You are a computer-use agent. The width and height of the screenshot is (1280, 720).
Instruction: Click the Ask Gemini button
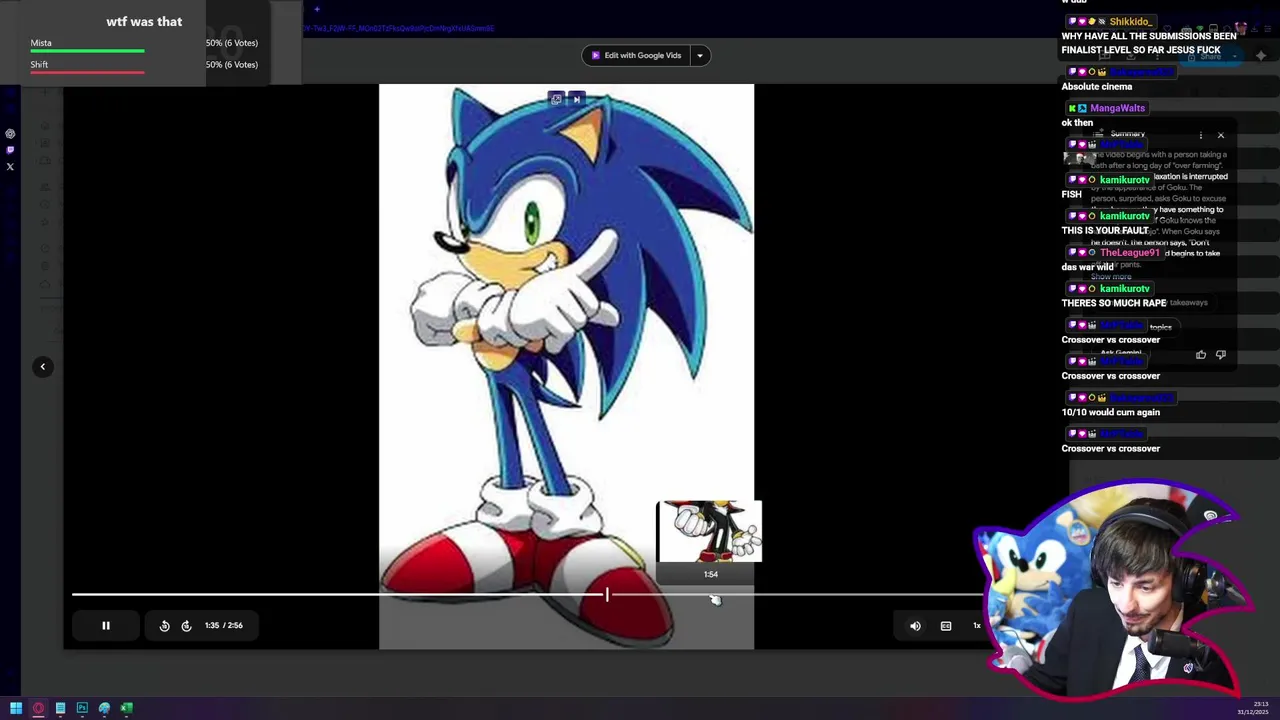coord(1120,353)
